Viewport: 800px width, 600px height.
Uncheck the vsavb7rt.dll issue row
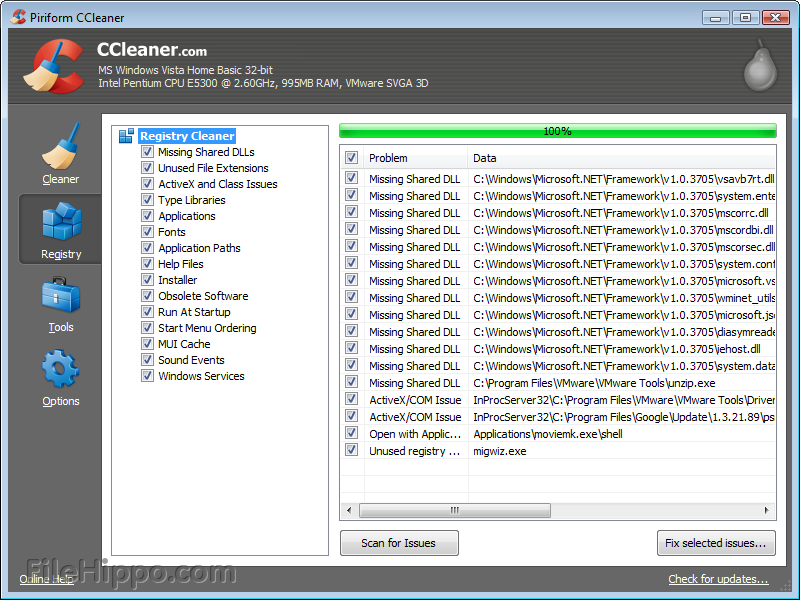(x=351, y=178)
